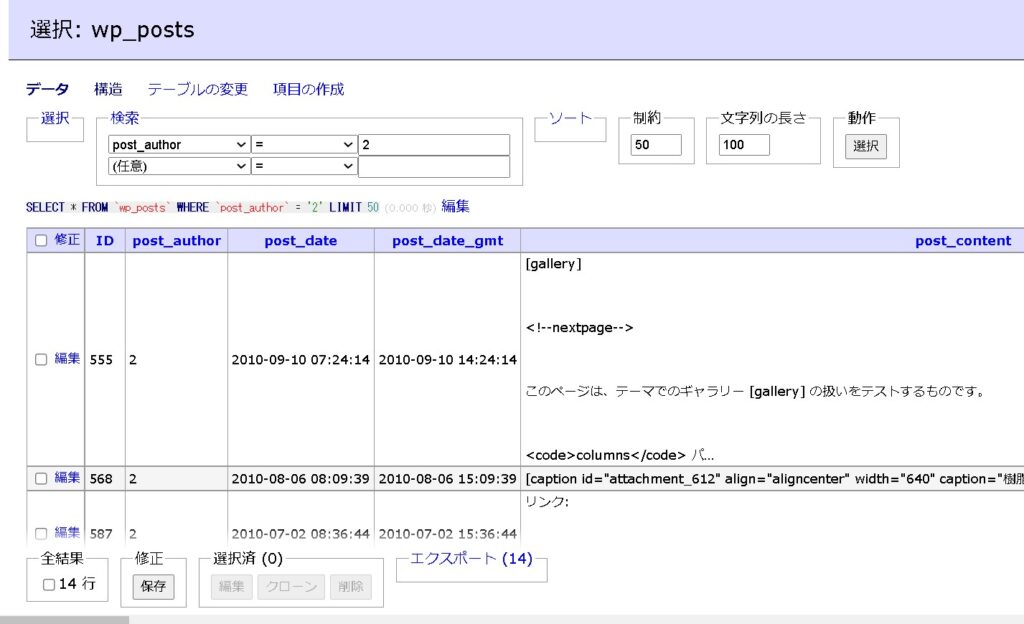Open 編集 link for row 555
The width and height of the screenshot is (1024, 624).
67,359
